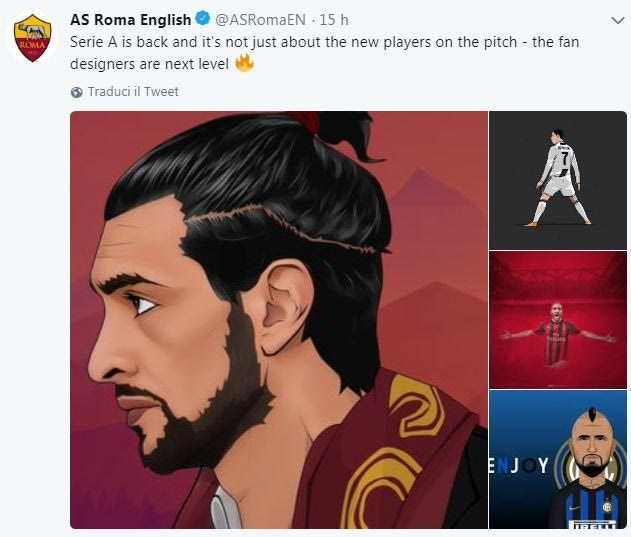This screenshot has height=537, width=631.
Task: Click the fire emoji in tweet
Action: (x=243, y=63)
